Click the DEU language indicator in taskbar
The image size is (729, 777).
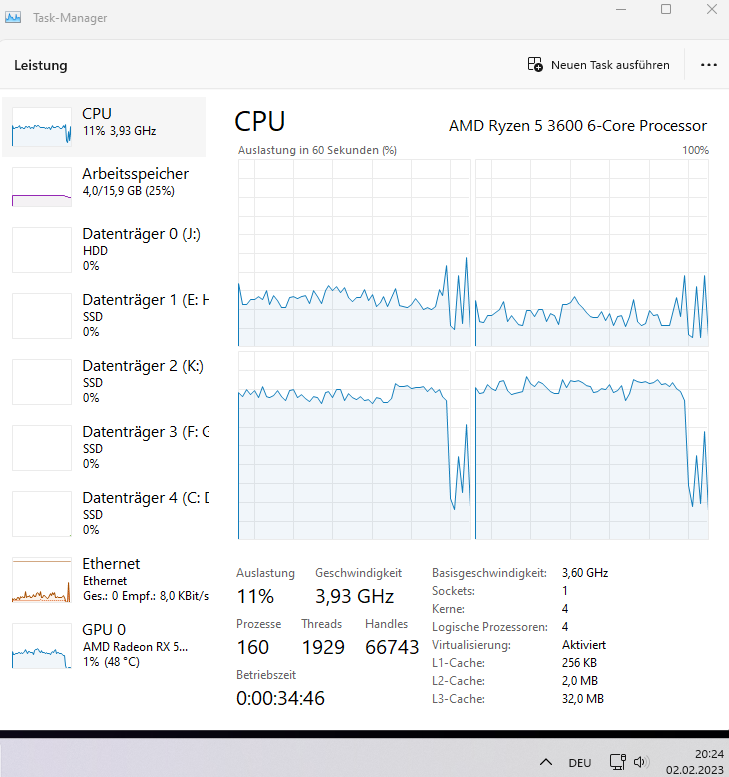point(580,763)
